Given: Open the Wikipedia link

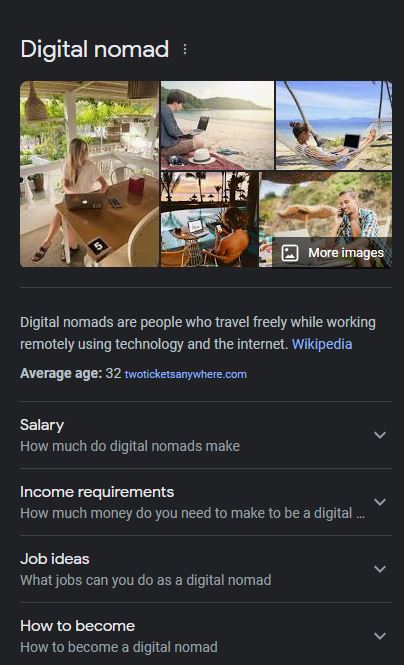Looking at the screenshot, I should pyautogui.click(x=322, y=344).
